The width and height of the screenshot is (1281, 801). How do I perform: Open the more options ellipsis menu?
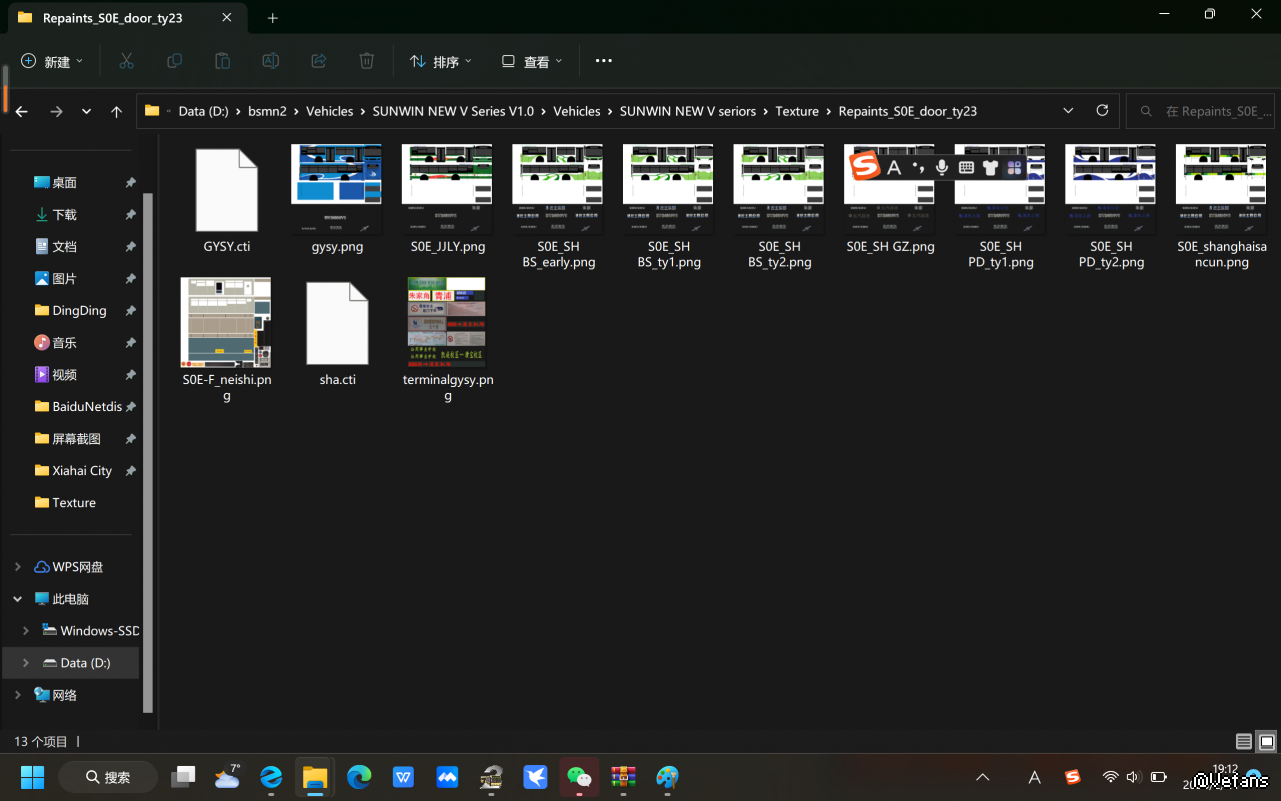[x=603, y=61]
